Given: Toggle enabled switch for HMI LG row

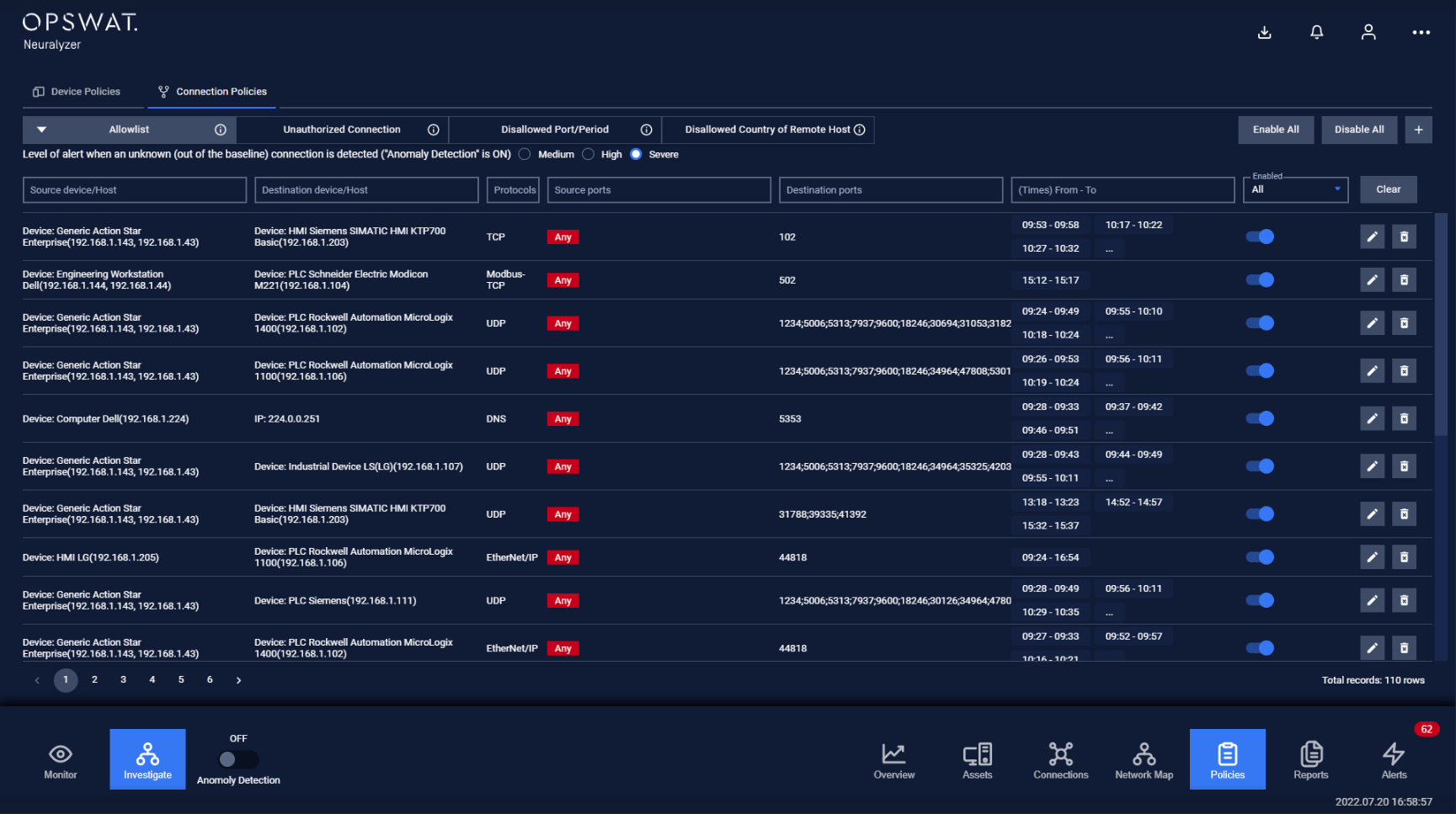Looking at the screenshot, I should (1260, 557).
